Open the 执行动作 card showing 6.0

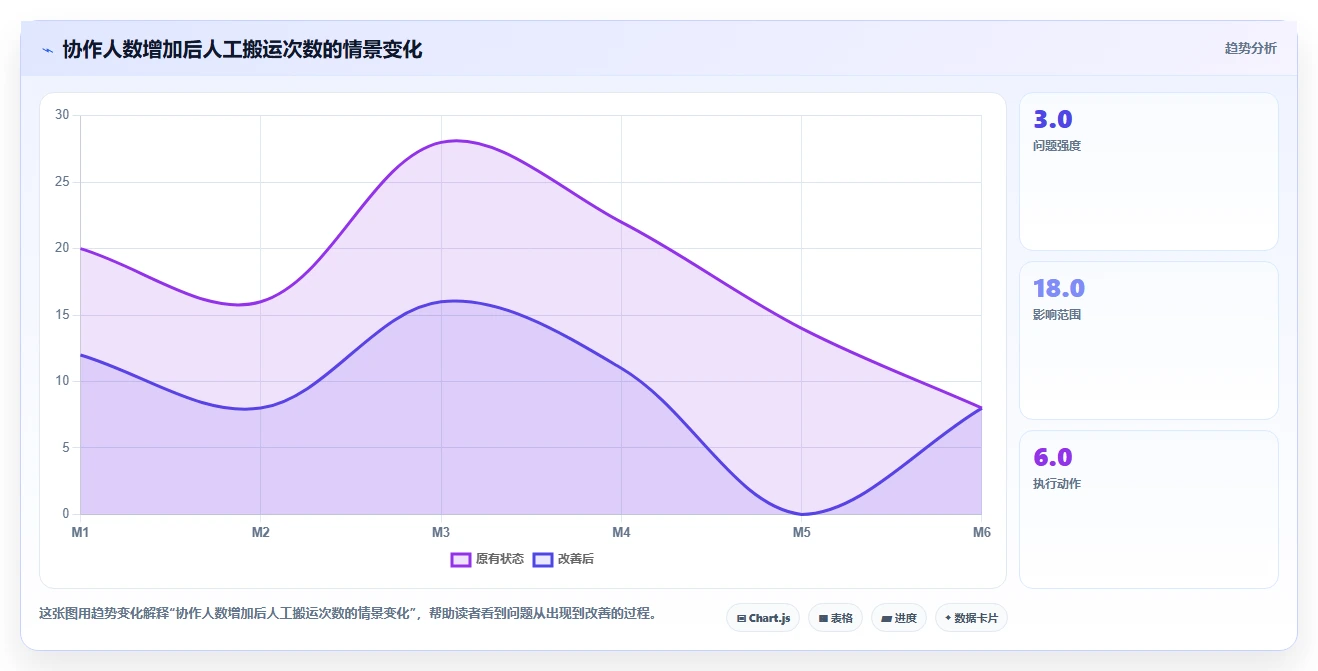click(1148, 509)
